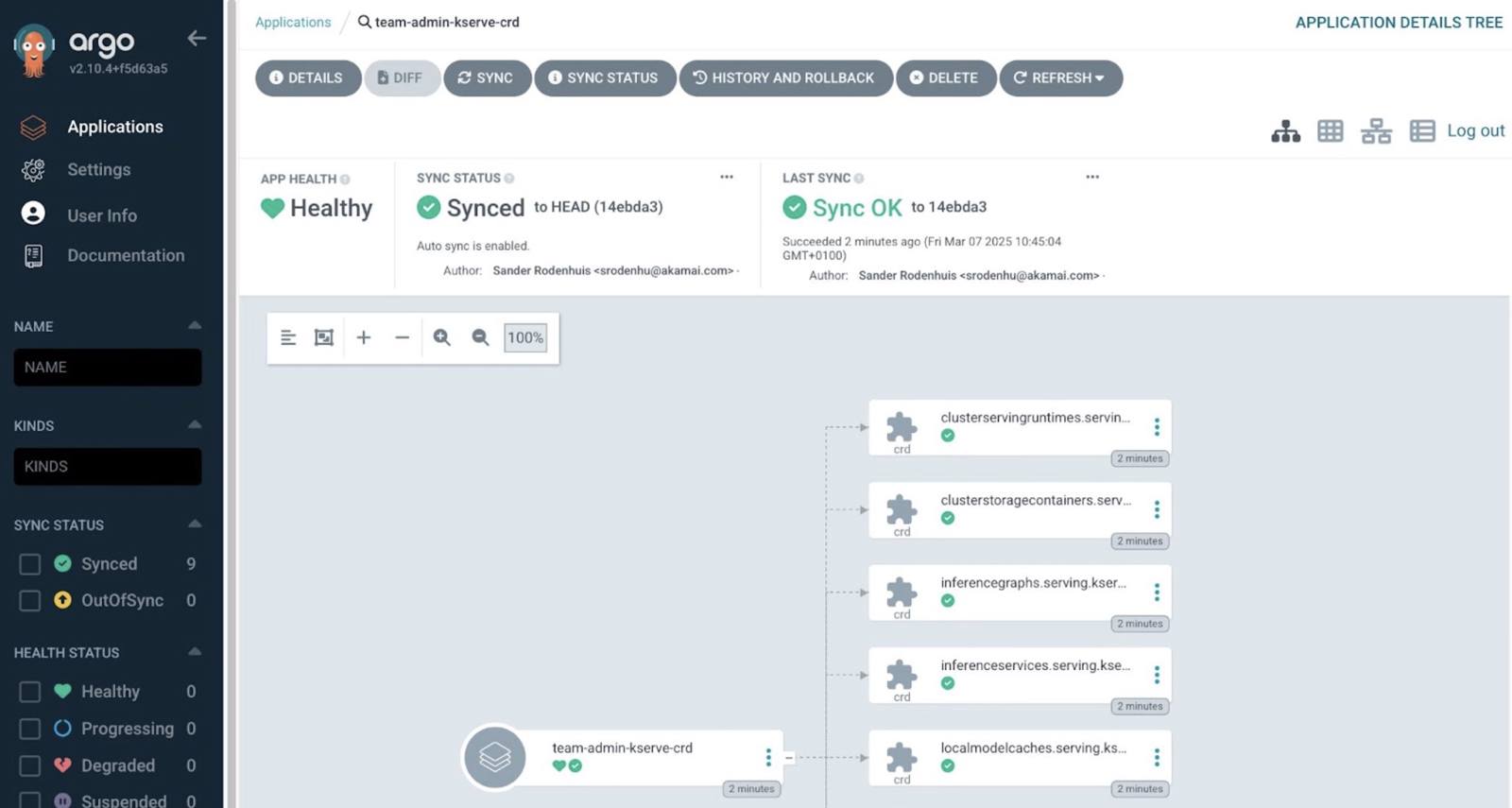Click the zoom in magnifier icon

click(441, 337)
